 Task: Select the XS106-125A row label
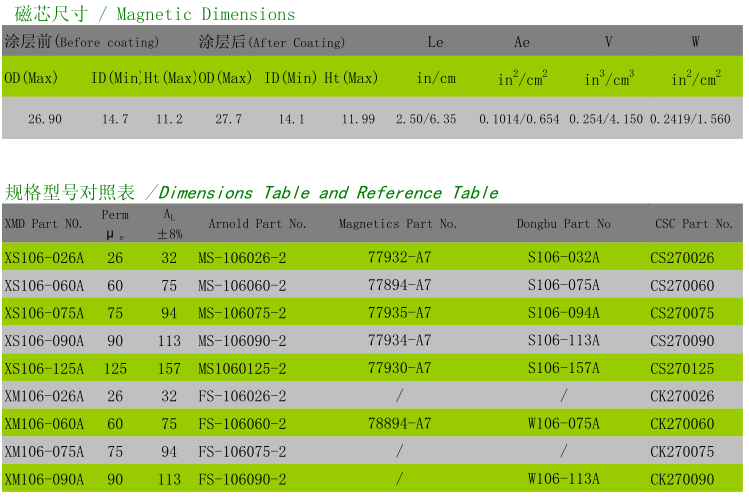44,369
